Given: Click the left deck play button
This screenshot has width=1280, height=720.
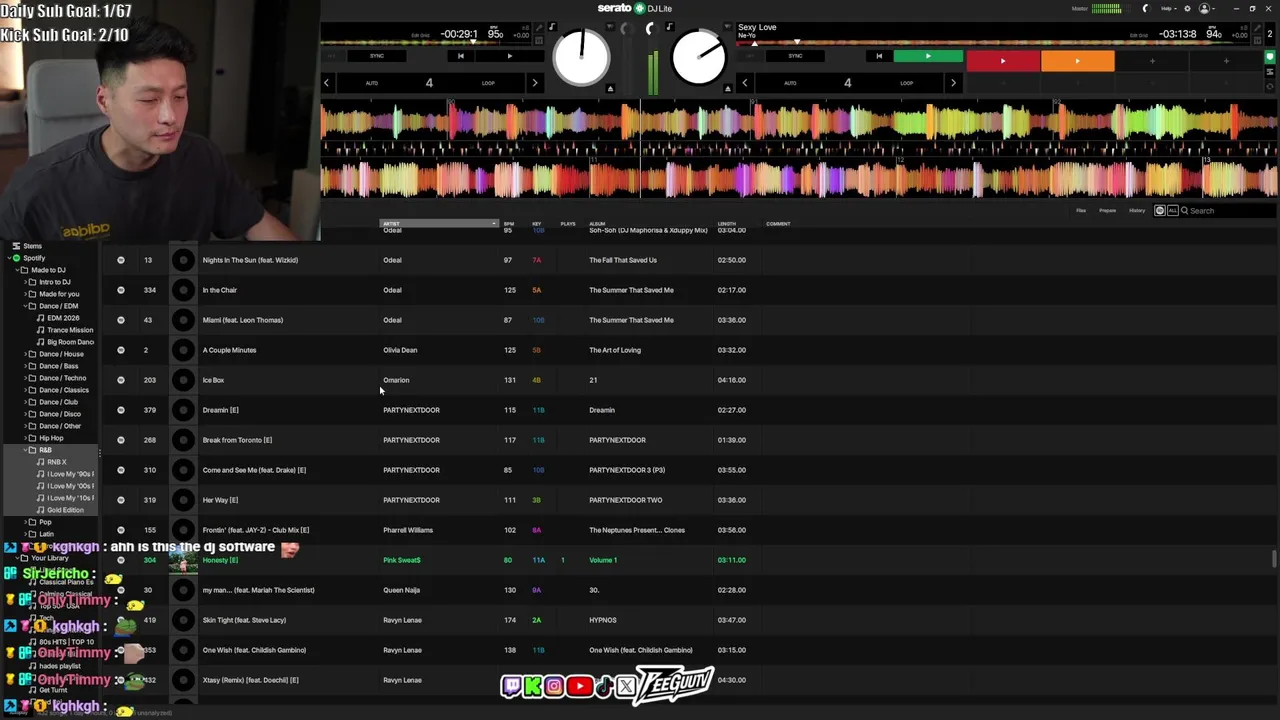Looking at the screenshot, I should 509,56.
